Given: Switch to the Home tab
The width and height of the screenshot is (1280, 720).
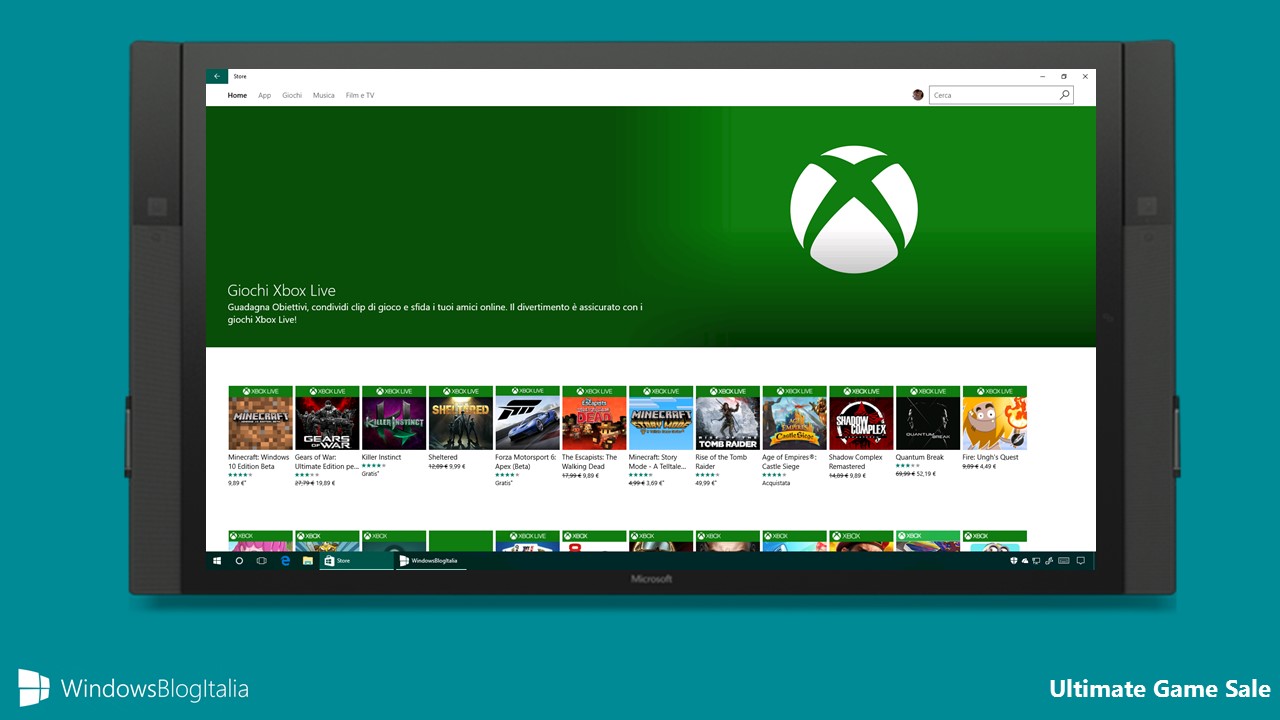Looking at the screenshot, I should [x=237, y=95].
